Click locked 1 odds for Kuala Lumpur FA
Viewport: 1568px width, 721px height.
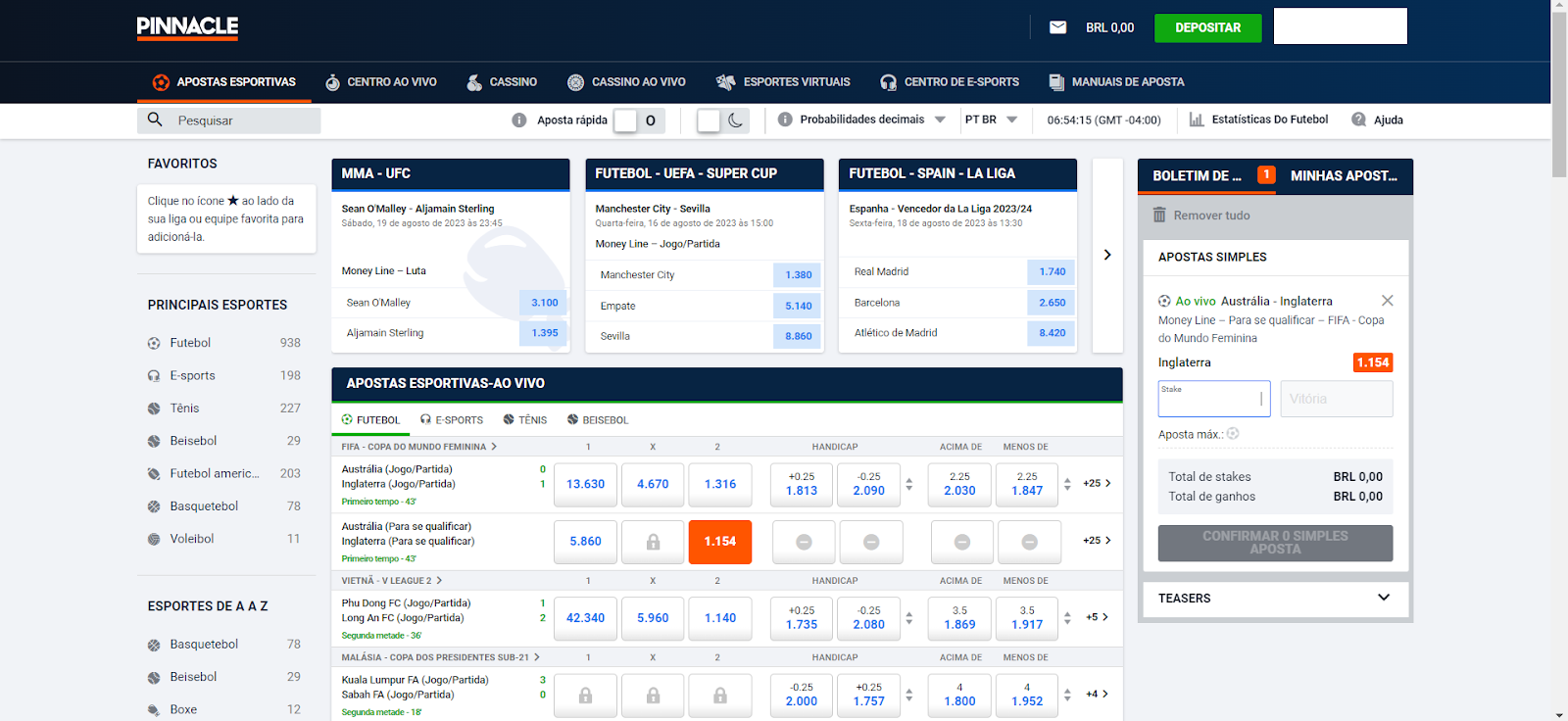tap(585, 696)
